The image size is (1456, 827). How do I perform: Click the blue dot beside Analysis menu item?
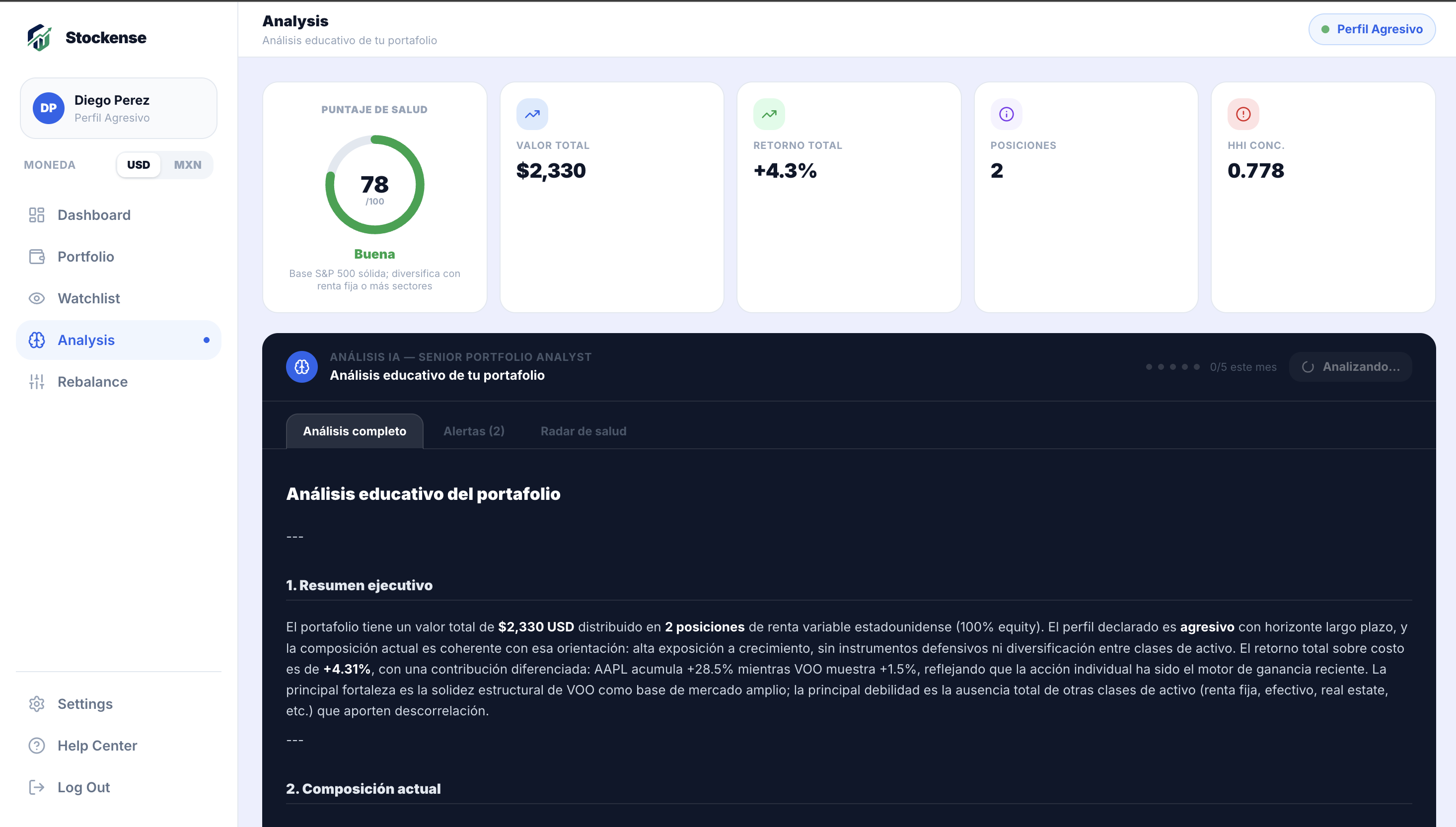pyautogui.click(x=206, y=340)
